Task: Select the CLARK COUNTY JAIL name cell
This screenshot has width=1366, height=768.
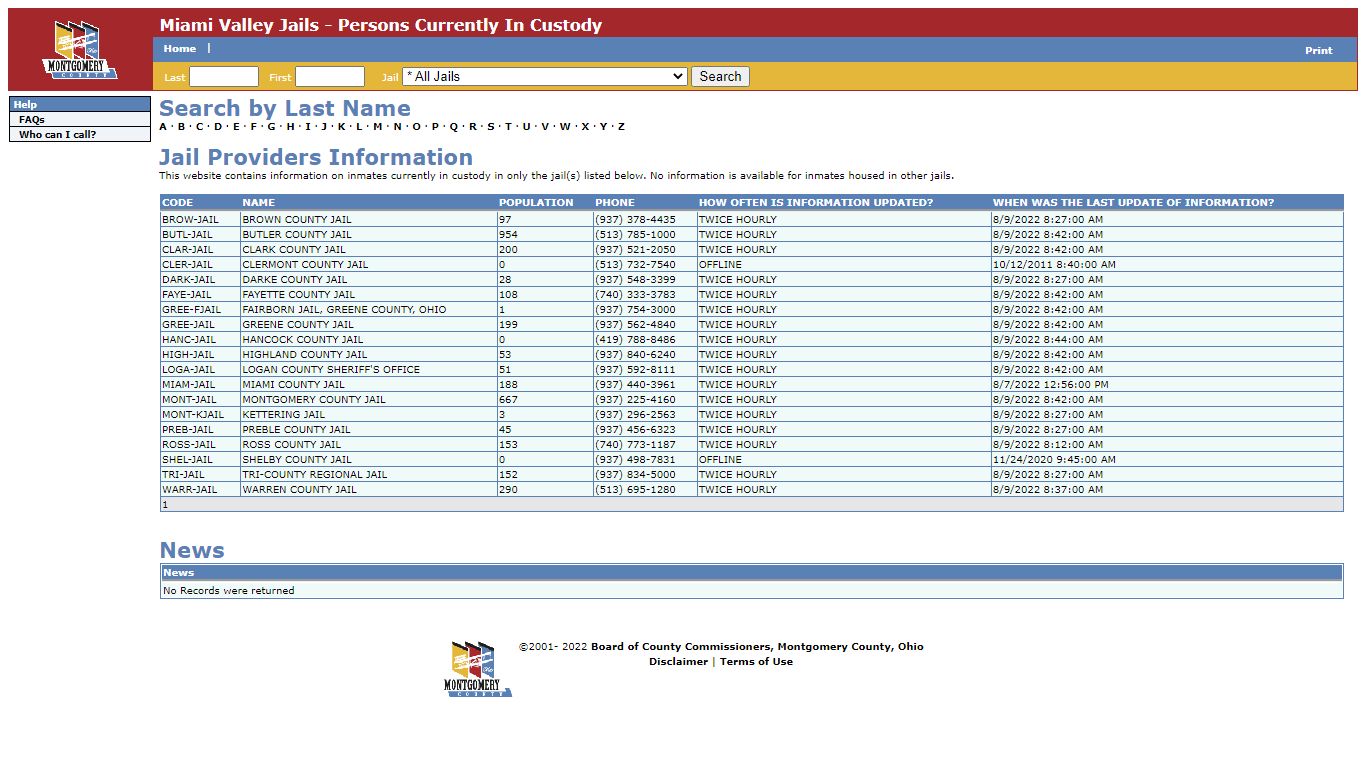Action: (369, 249)
